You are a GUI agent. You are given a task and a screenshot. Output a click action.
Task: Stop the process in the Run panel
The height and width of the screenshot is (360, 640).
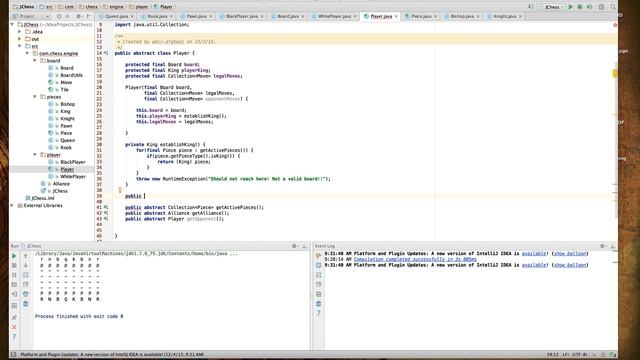coord(14,266)
